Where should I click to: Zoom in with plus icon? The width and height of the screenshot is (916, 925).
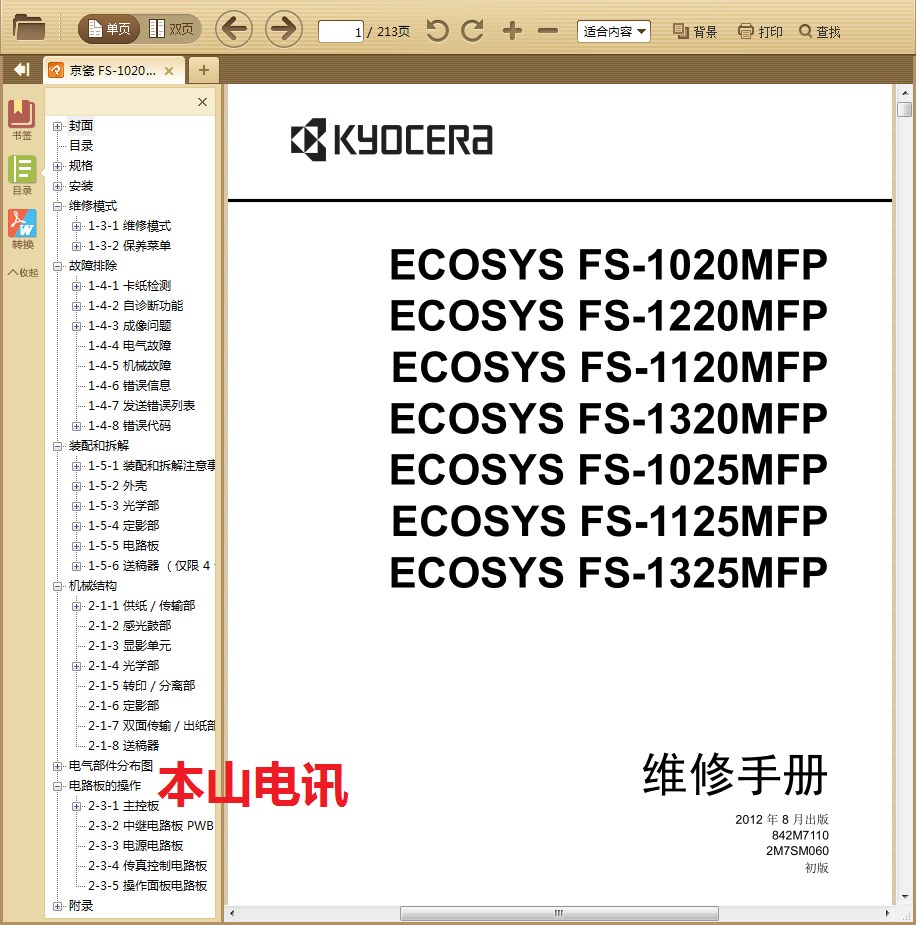click(512, 31)
